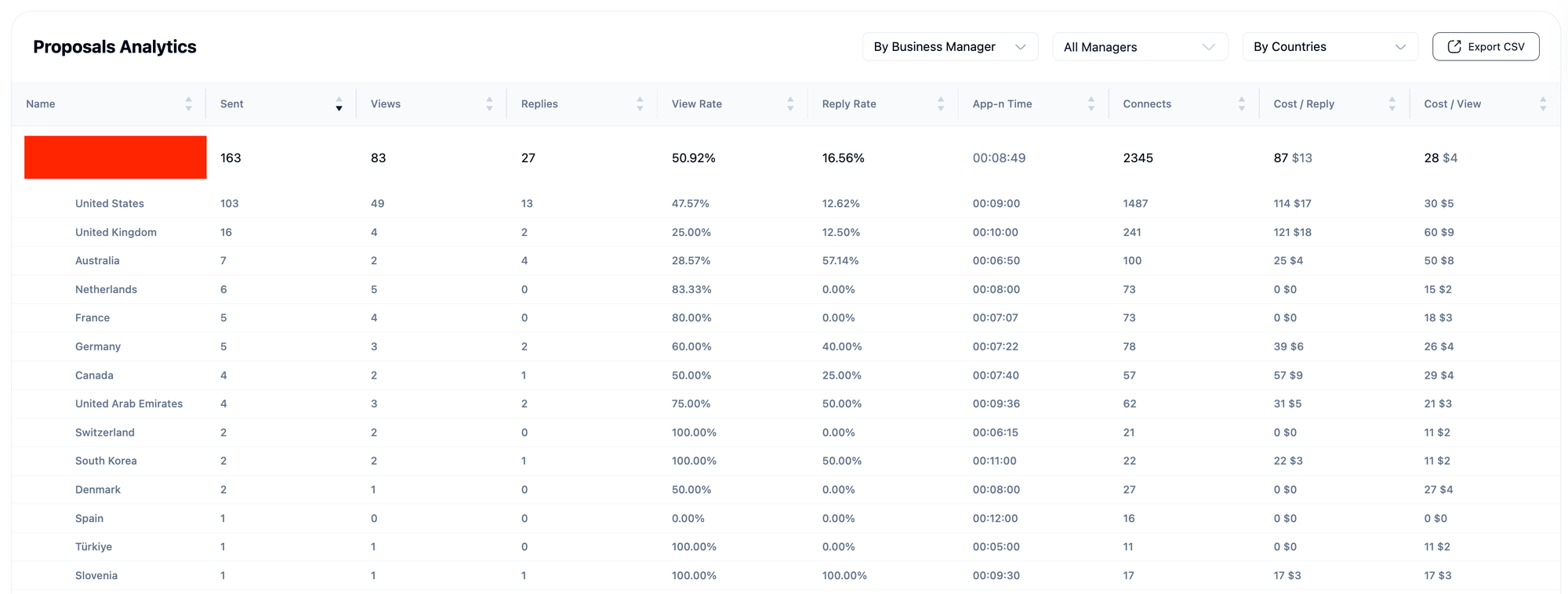Click the United Kingdom country name
1568x594 pixels.
(x=116, y=233)
